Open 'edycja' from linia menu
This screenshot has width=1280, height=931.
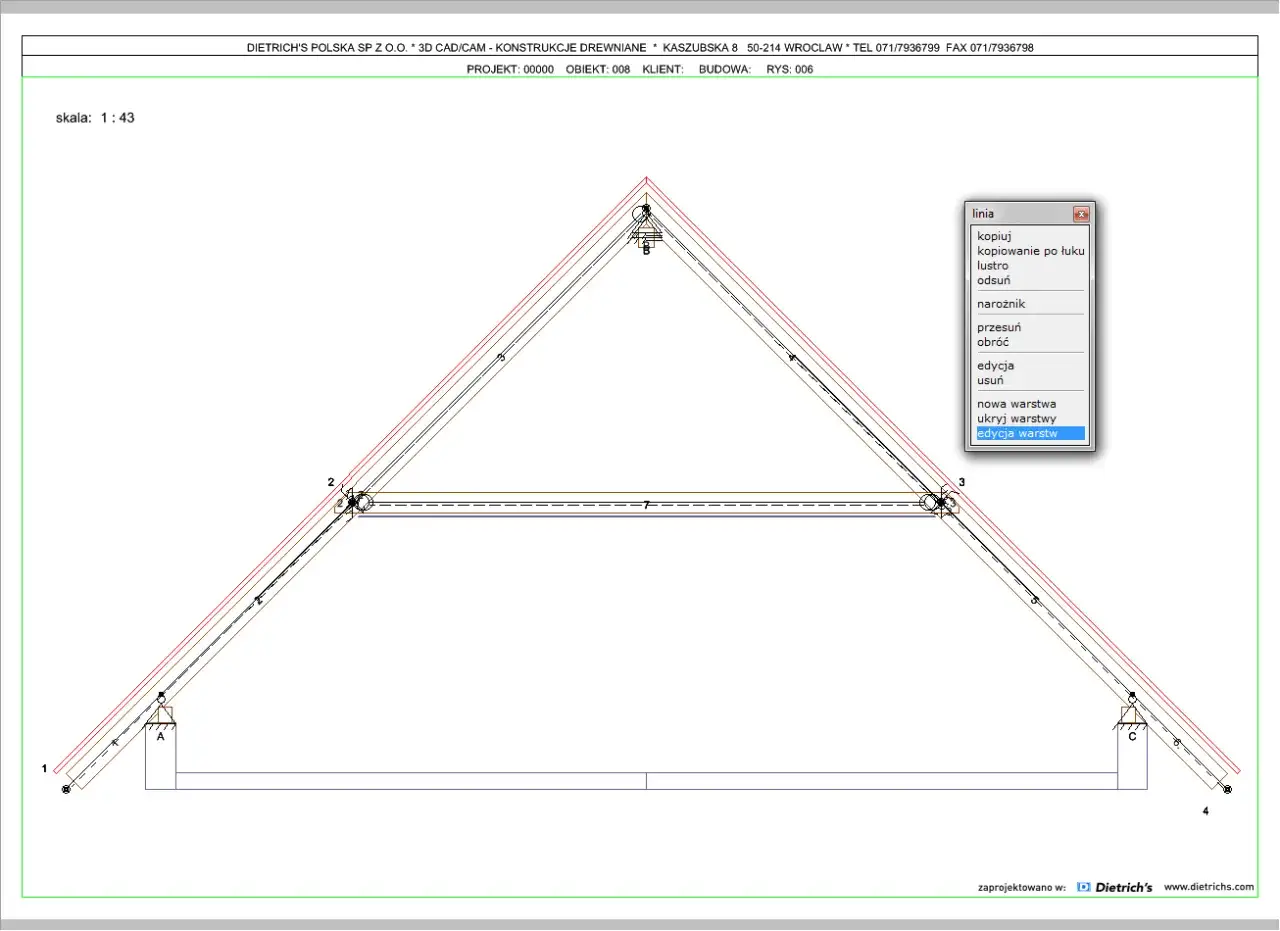pyautogui.click(x=996, y=366)
